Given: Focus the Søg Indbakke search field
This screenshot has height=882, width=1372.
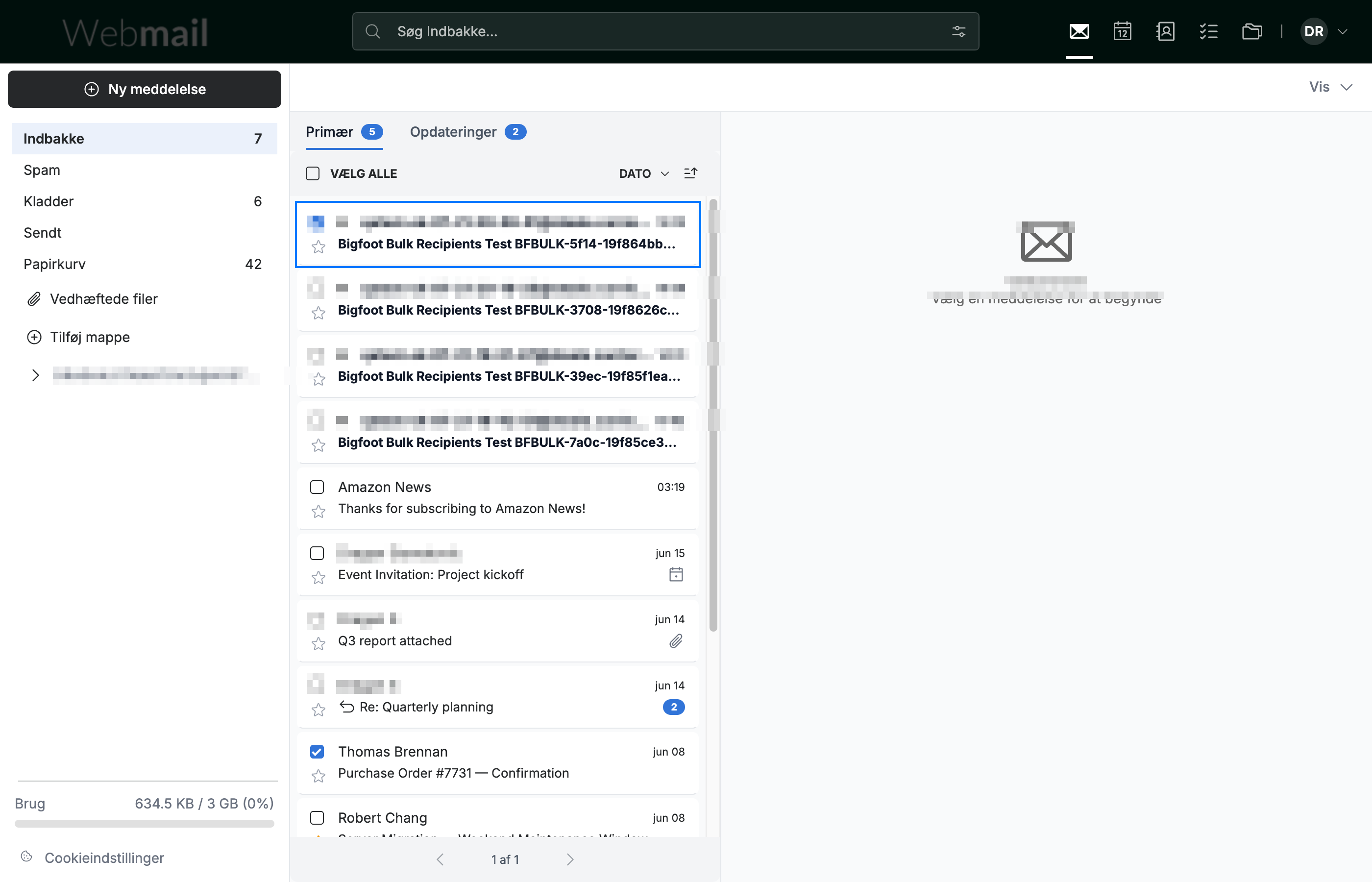Looking at the screenshot, I should click(x=665, y=31).
